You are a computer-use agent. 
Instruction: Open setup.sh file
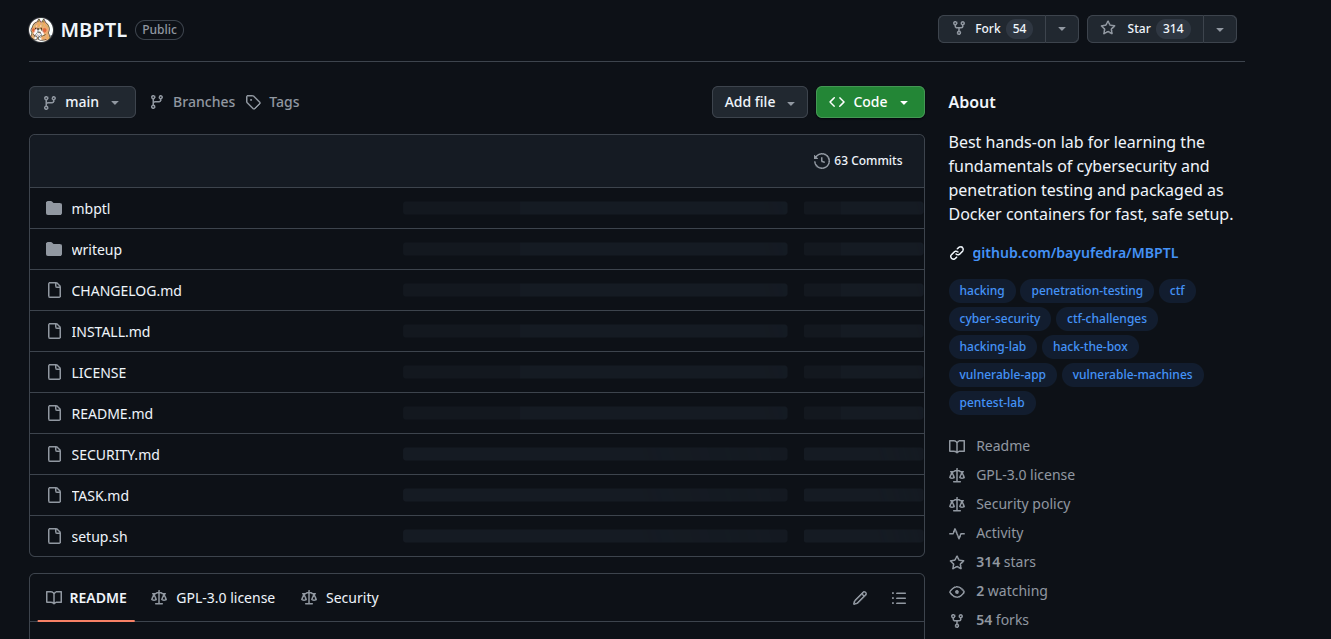[x=100, y=537]
